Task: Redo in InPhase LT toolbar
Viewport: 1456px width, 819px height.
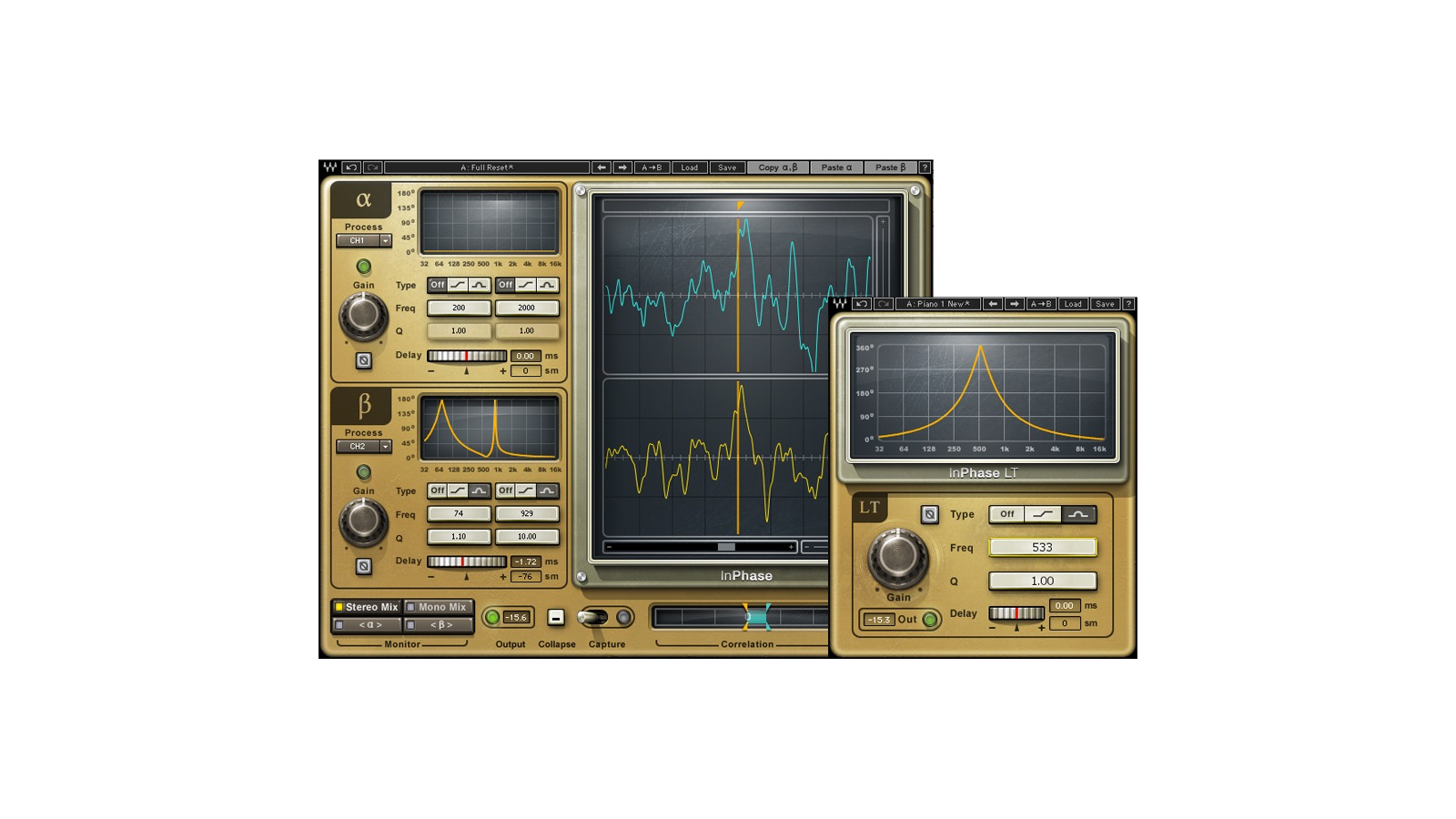Action: coord(883,304)
